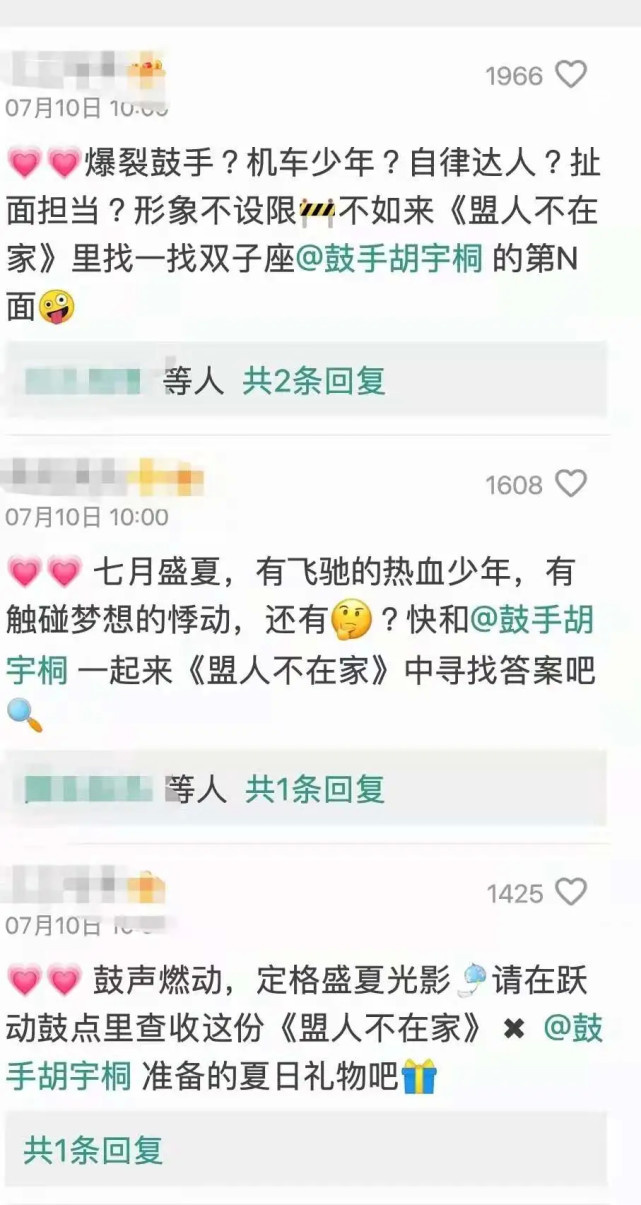Expand 共1条回复 under the second comment

tap(315, 789)
